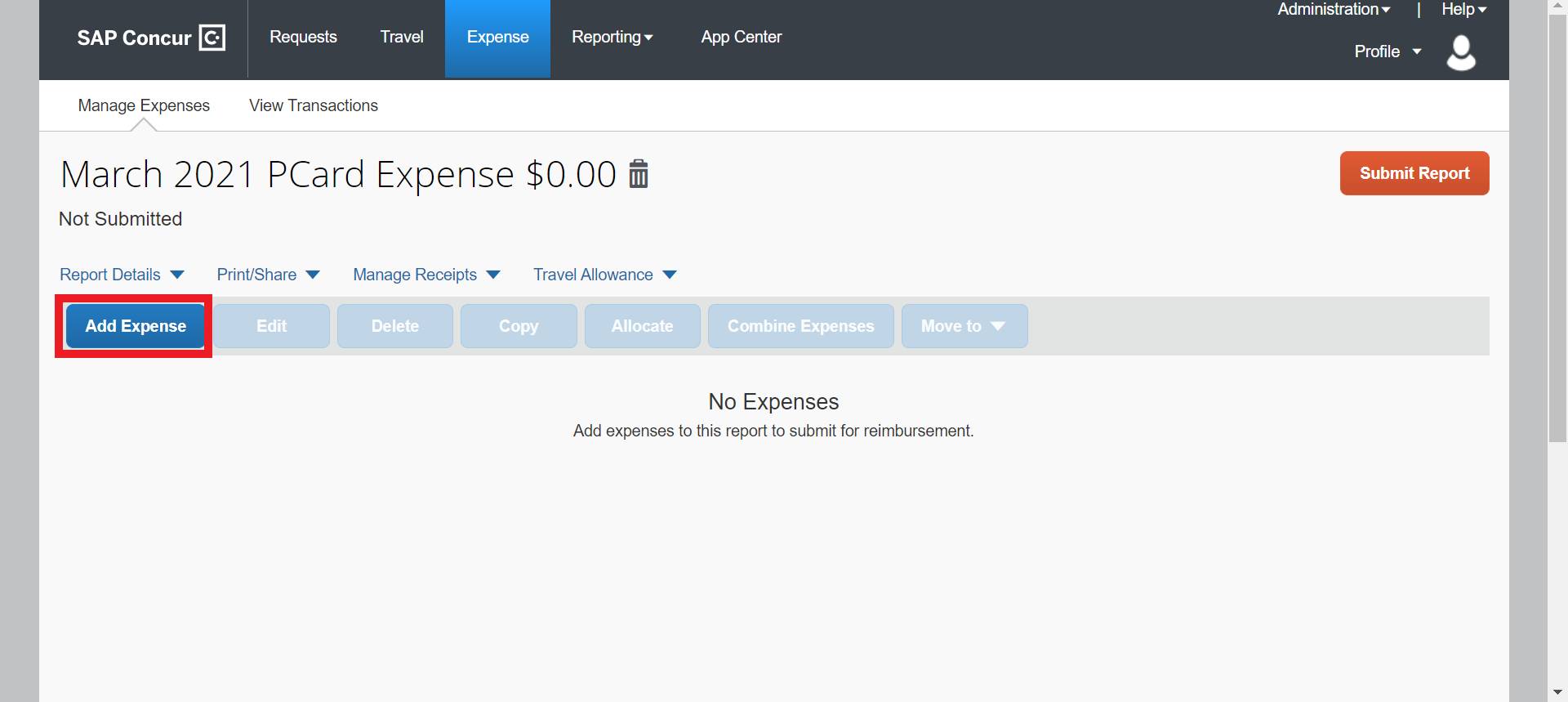Screen dimensions: 1568x702
Task: Click the Move to dropdown button
Action: point(964,326)
